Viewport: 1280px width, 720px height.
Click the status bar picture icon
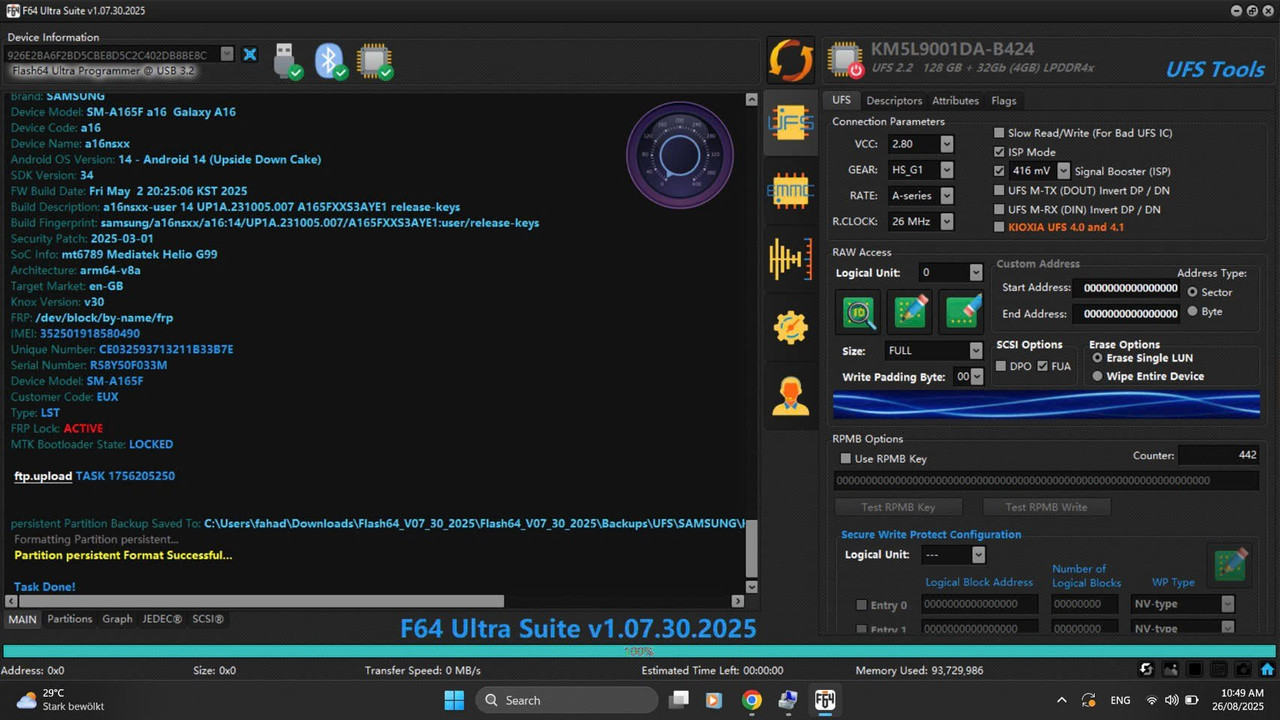[1171, 670]
